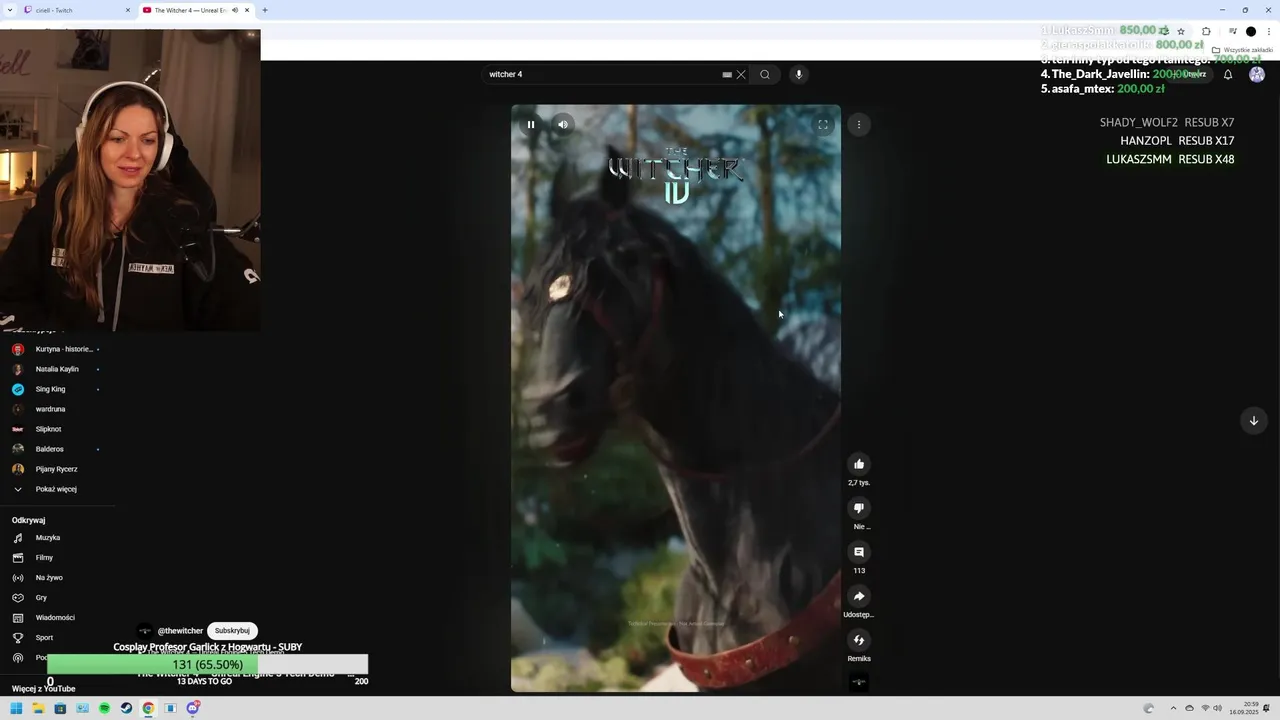Open File Explorer from taskbar

pos(38,709)
